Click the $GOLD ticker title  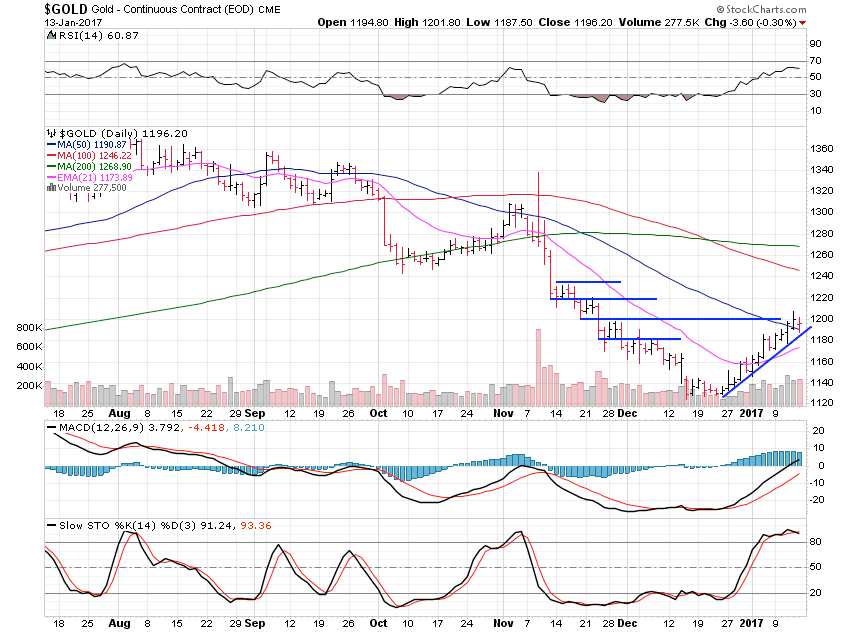coord(66,9)
